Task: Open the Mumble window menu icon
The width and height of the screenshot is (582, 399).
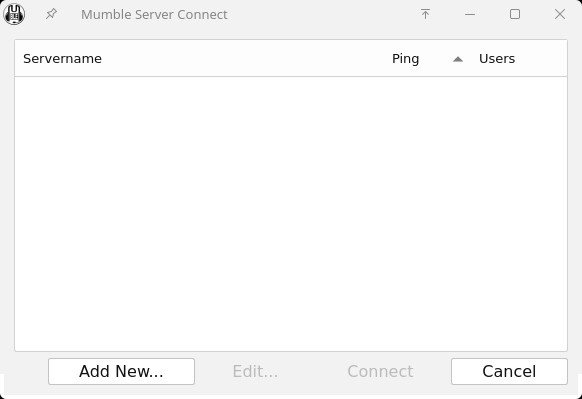Action: [x=14, y=14]
